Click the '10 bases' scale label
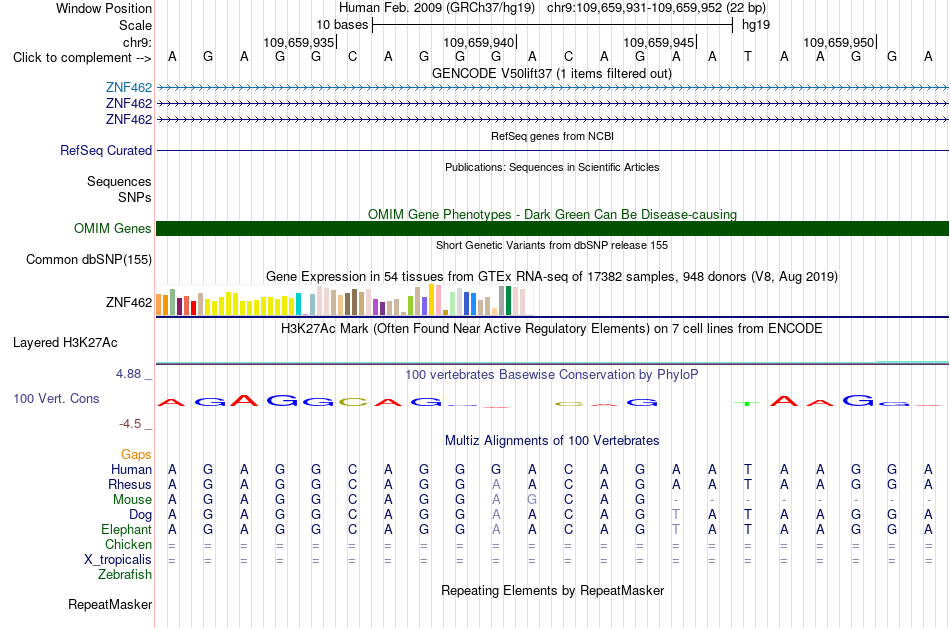 tap(342, 25)
